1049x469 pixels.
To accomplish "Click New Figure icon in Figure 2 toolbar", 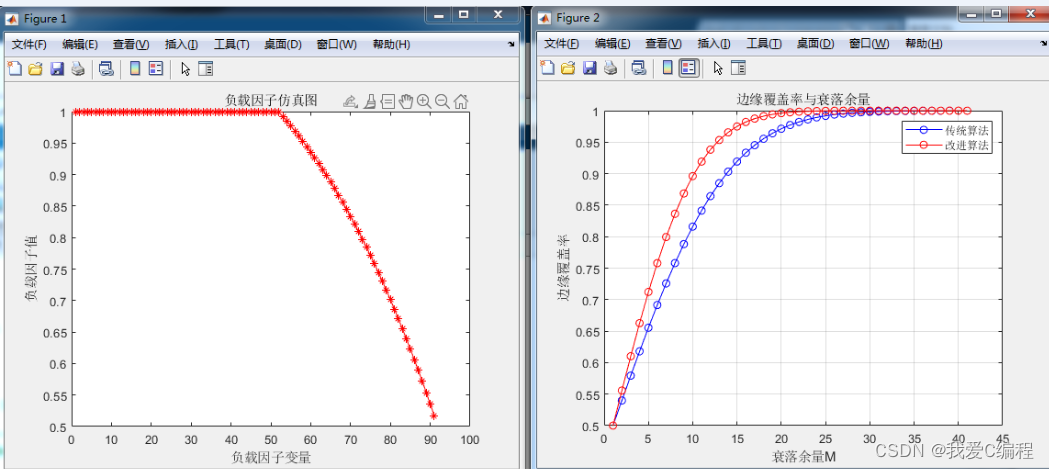I will pos(547,68).
